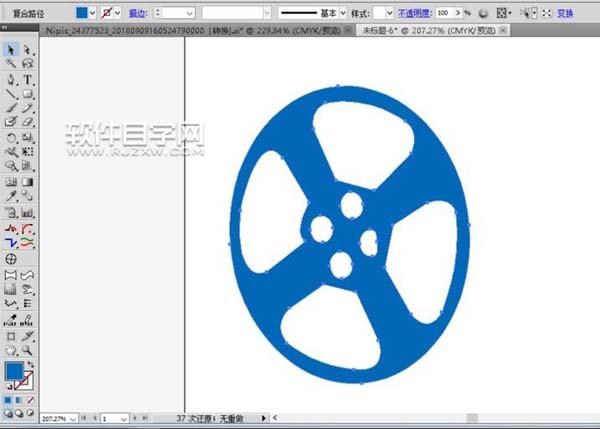The image size is (600, 429).
Task: Set paint mode to solid Color
Action: (x=8, y=400)
